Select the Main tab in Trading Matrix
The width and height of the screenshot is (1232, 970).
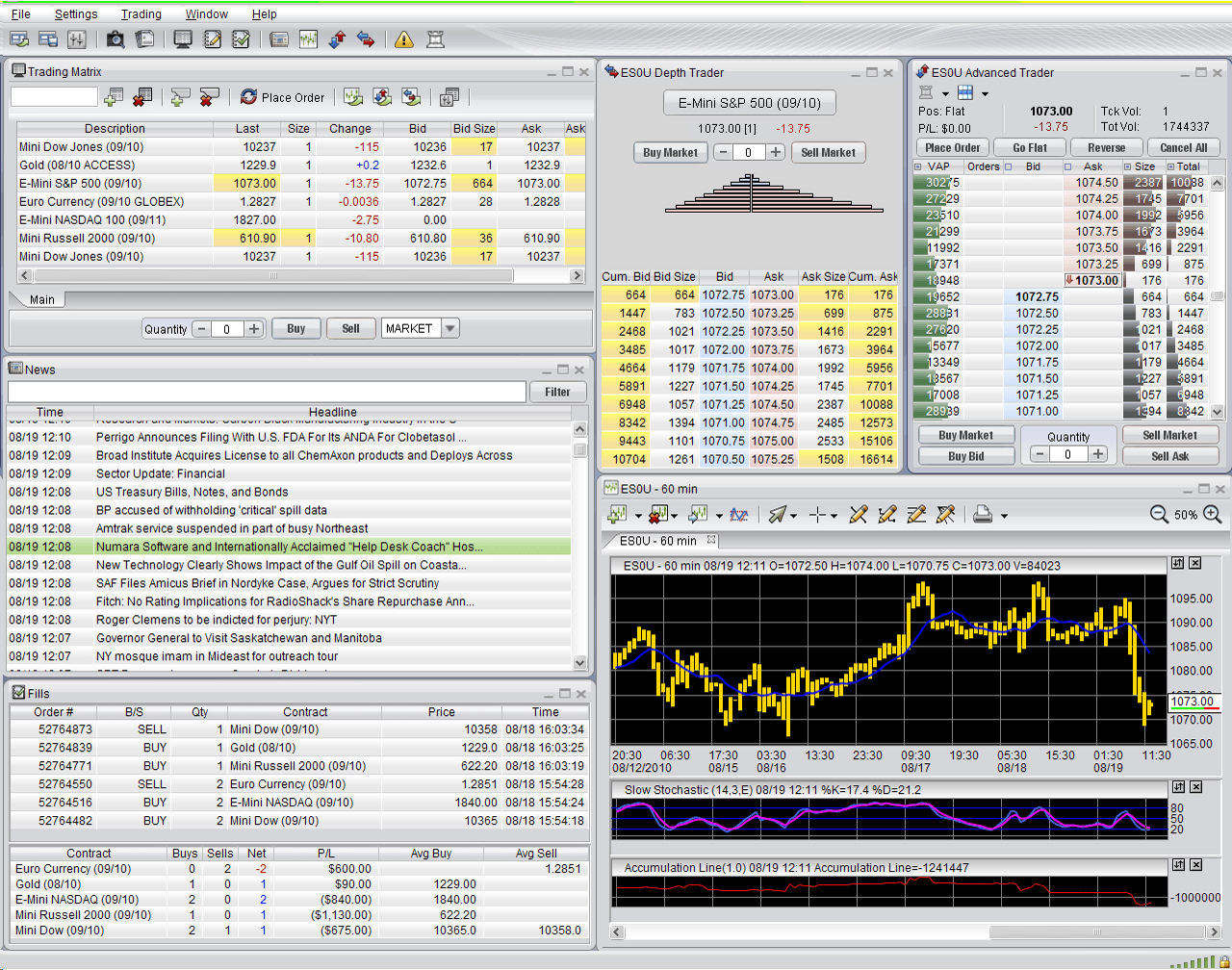(x=42, y=299)
